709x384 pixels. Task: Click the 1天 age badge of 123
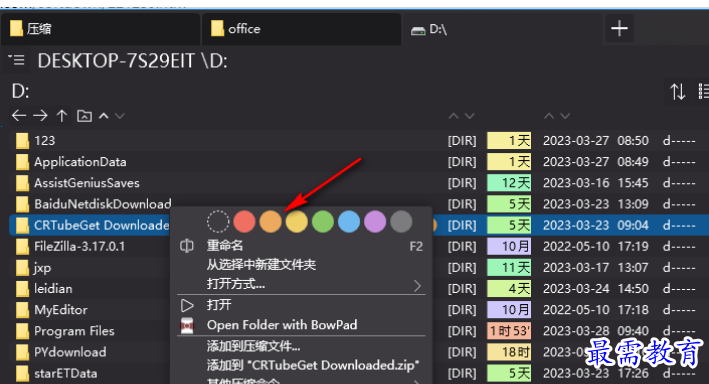pyautogui.click(x=509, y=141)
